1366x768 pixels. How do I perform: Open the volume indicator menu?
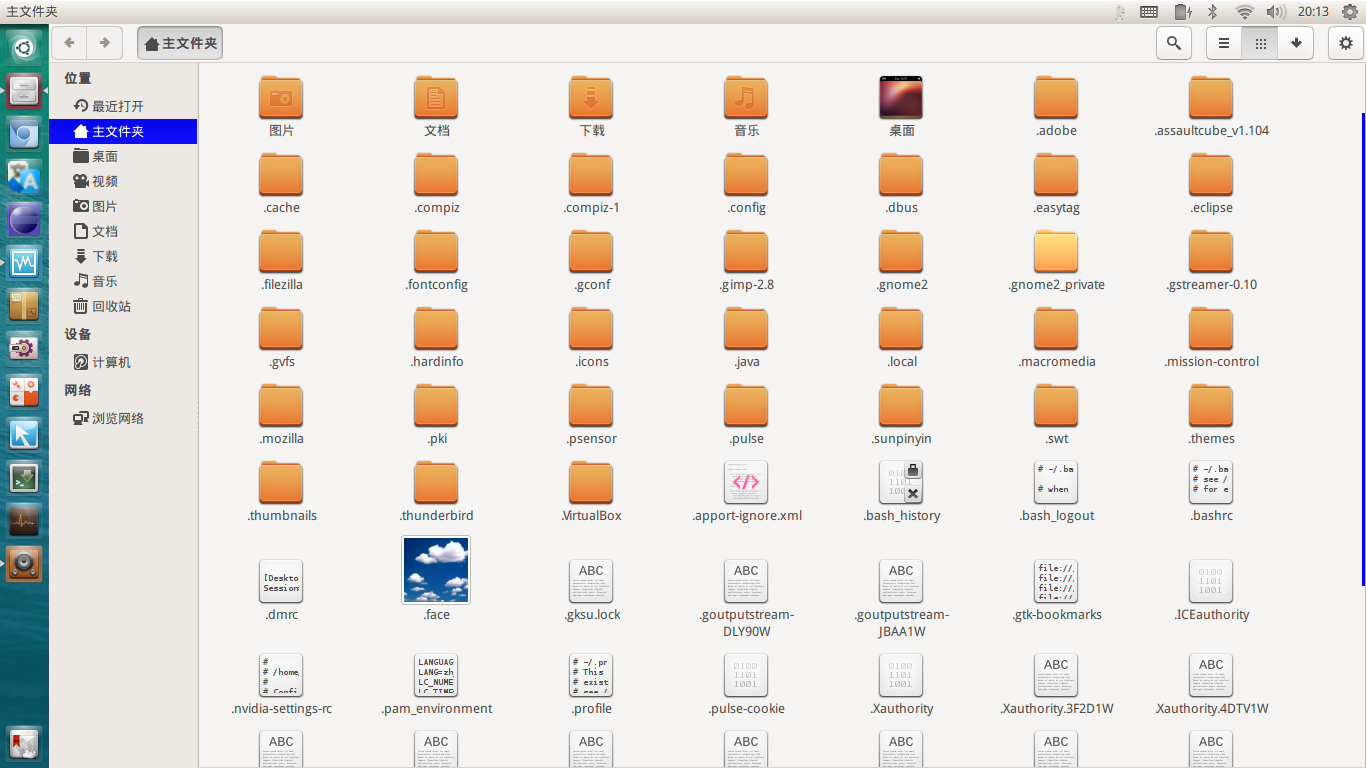click(x=1276, y=11)
